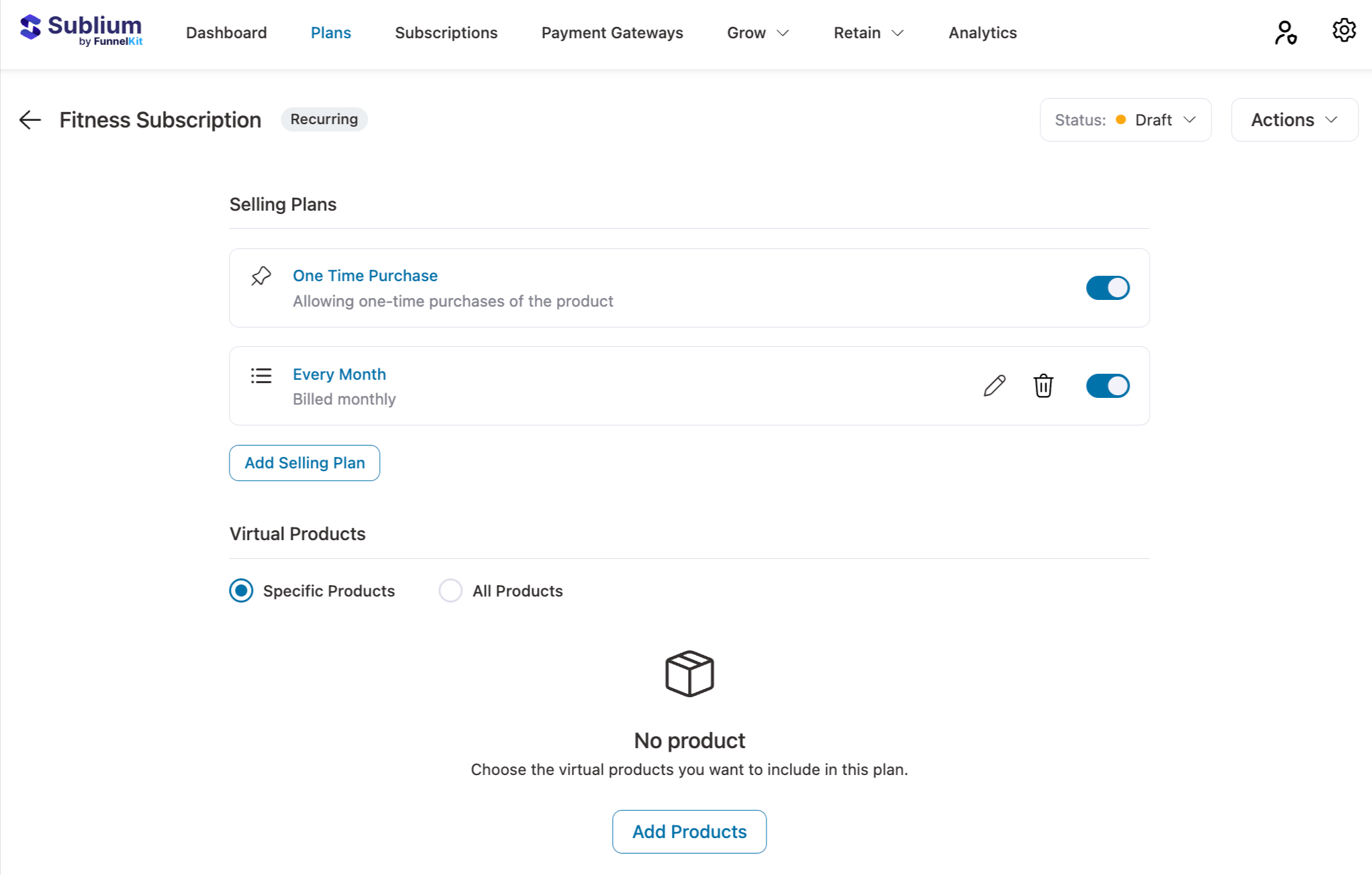
Task: Navigate to the Subscriptions tab
Action: pos(446,32)
